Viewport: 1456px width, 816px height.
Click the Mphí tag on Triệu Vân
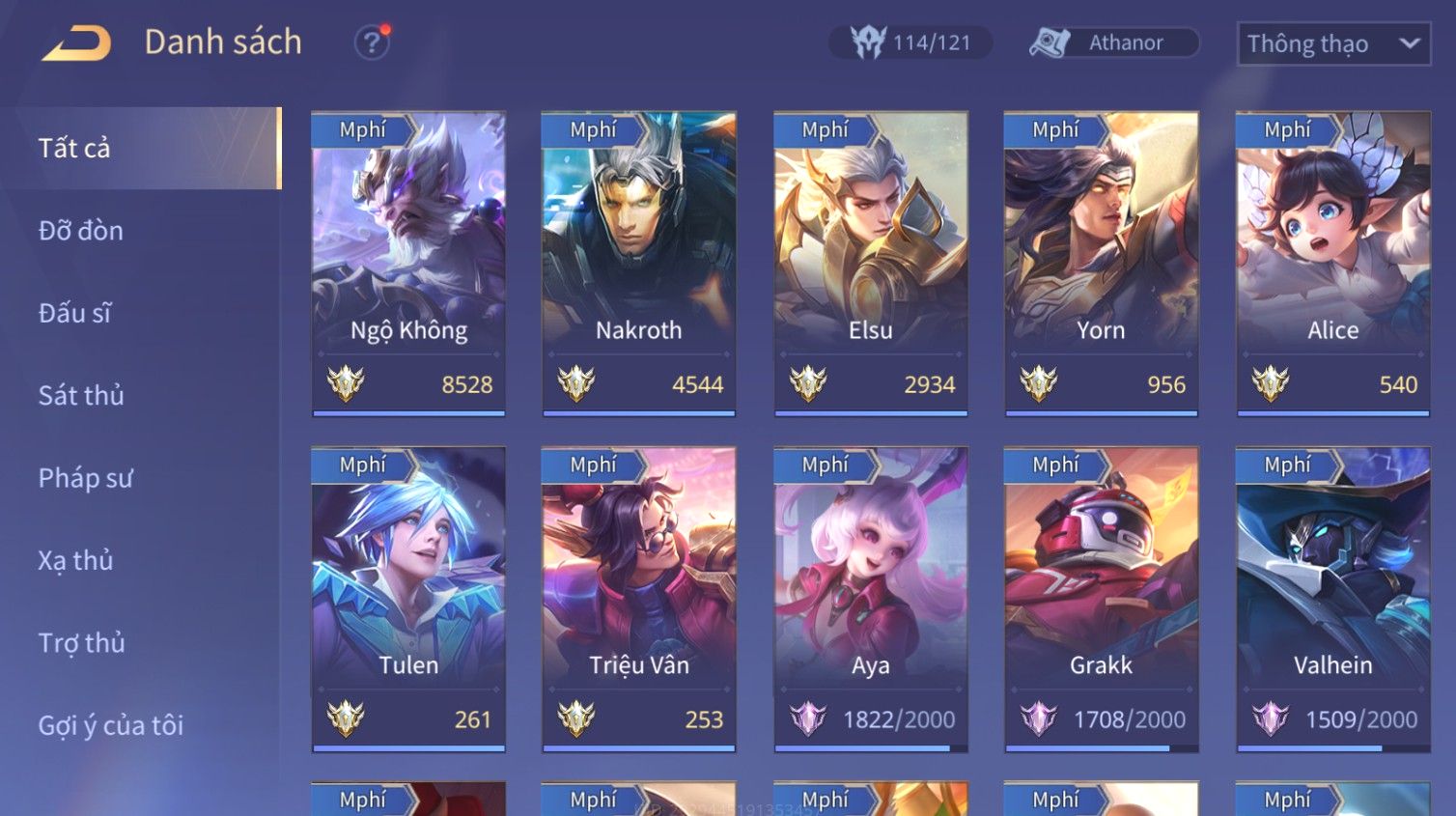point(593,464)
